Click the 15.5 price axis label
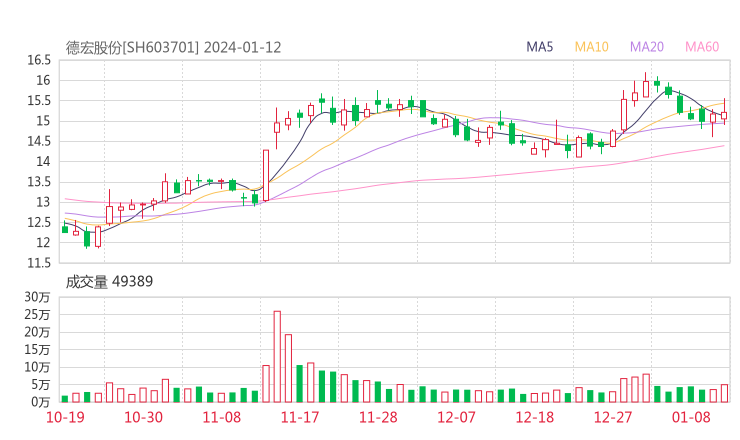Image resolution: width=740 pixels, height=440 pixels. 39,101
